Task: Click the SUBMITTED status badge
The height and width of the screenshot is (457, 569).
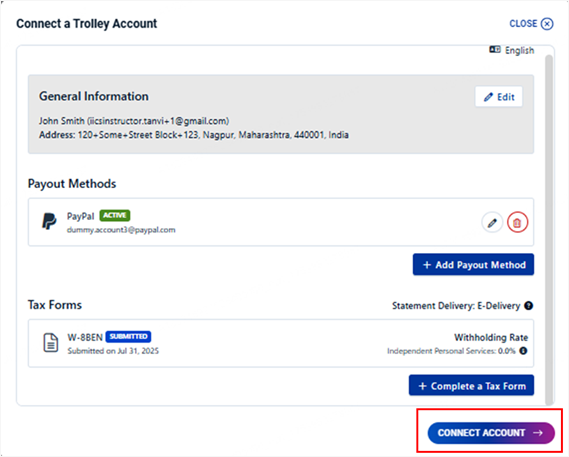Action: click(x=128, y=336)
